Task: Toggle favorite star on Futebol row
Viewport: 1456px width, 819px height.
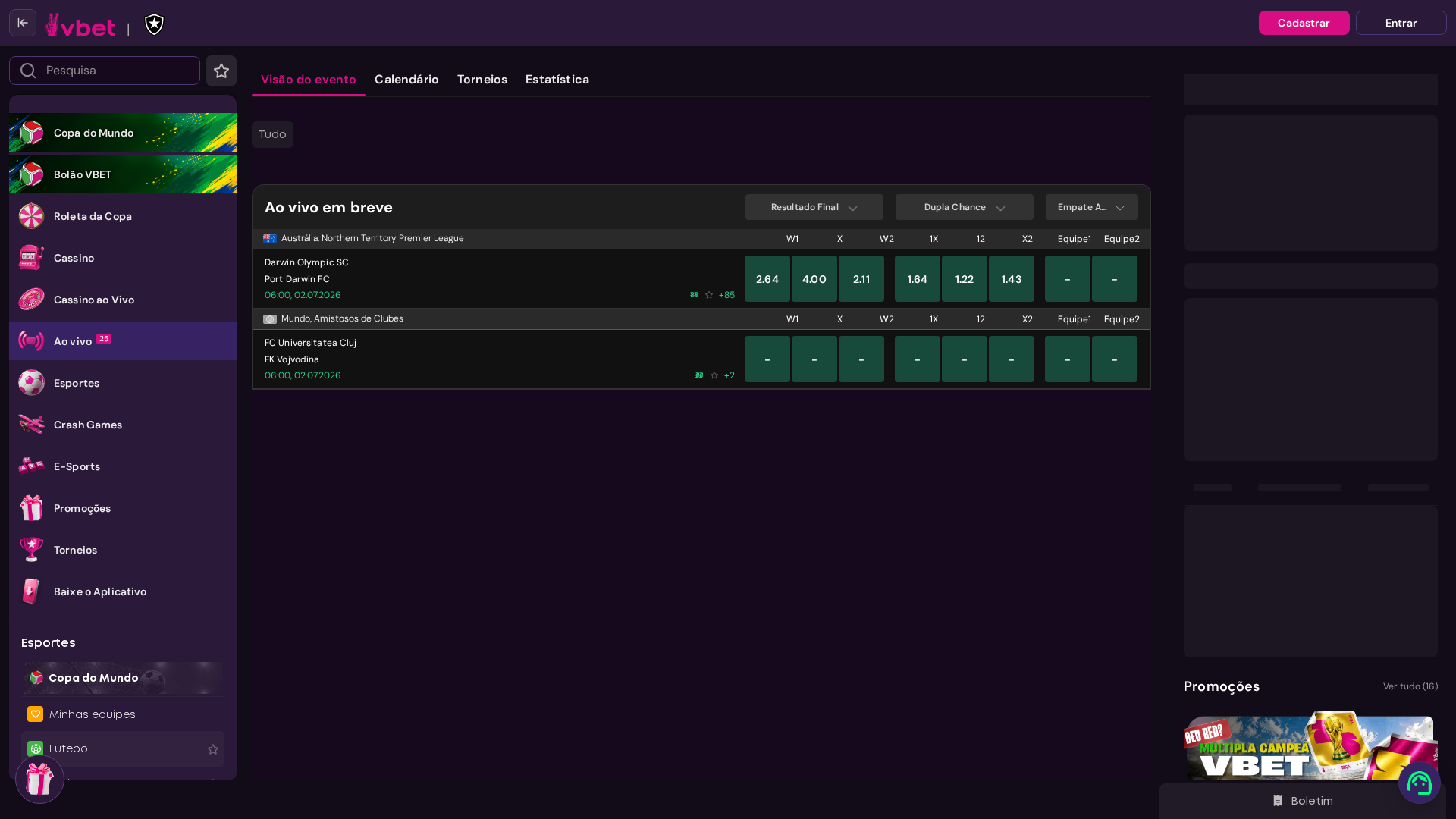Action: tap(213, 749)
